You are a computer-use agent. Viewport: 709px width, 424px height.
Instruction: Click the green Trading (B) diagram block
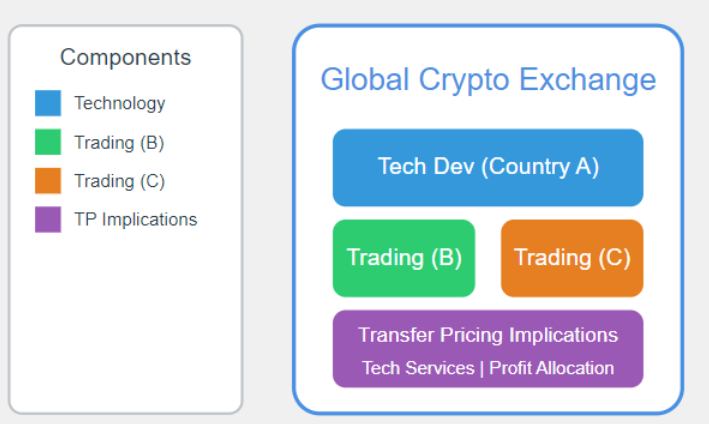(404, 258)
